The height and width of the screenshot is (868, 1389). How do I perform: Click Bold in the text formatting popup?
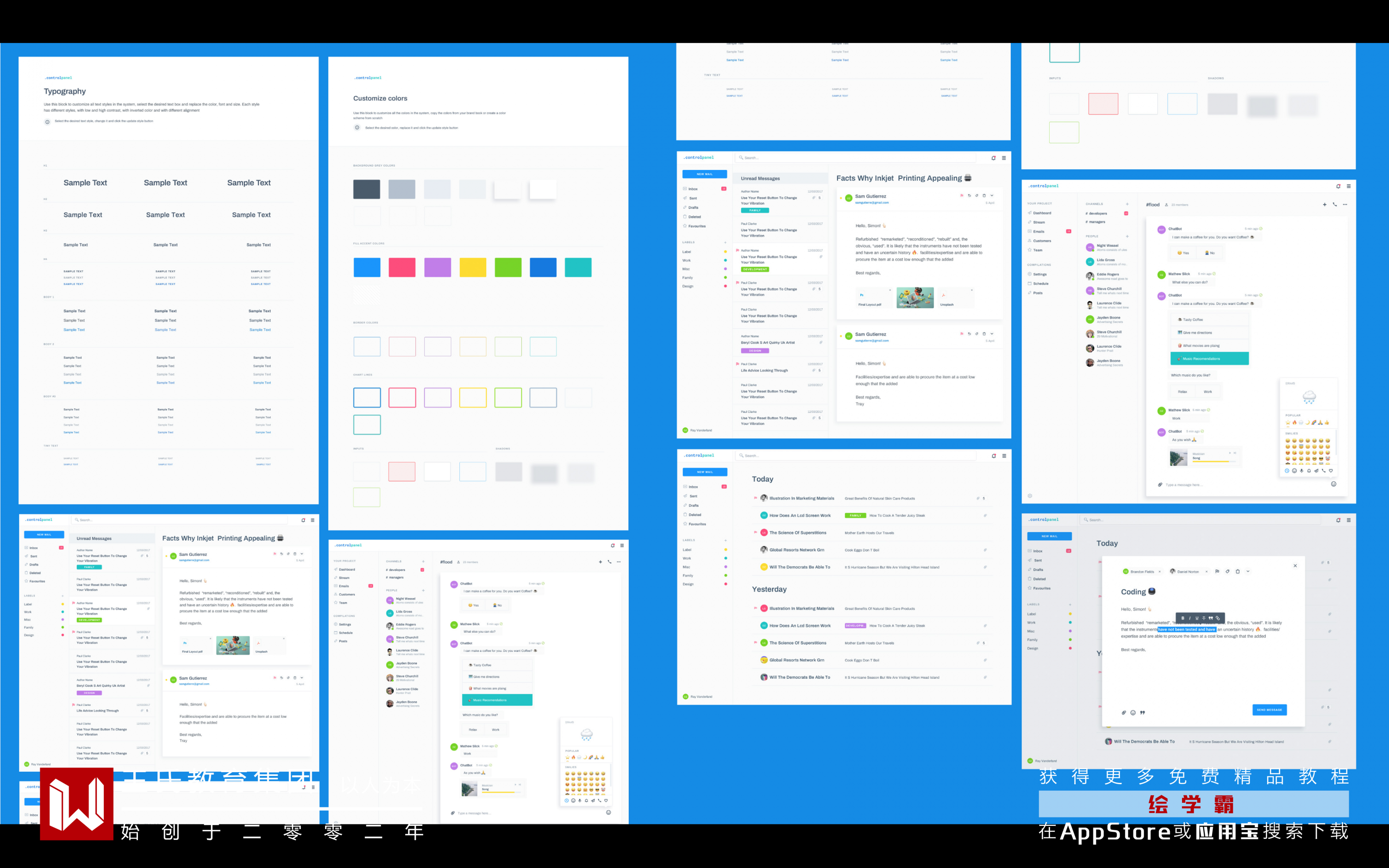pos(1183,618)
